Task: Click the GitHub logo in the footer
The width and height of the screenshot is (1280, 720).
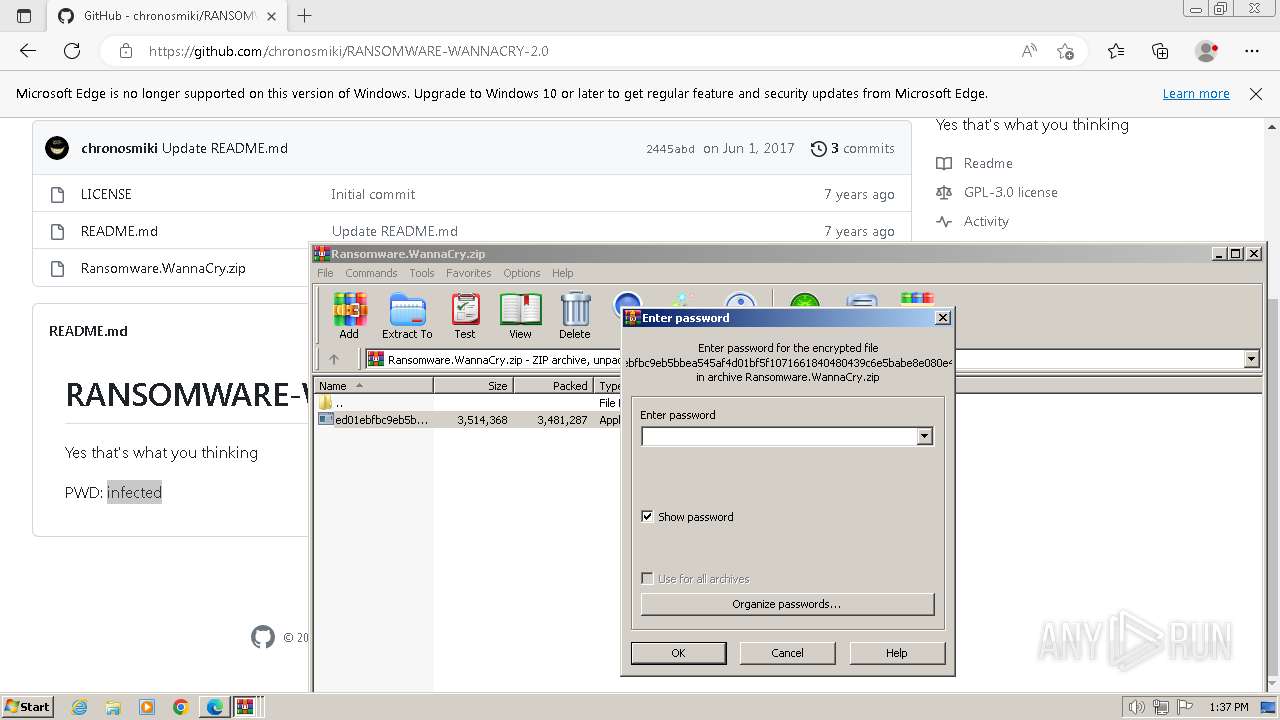Action: (263, 637)
